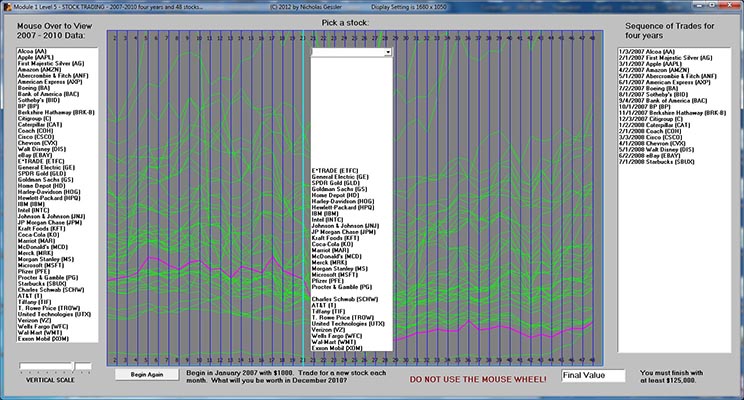Click Johnson & Johnson (JNJ) in left list
744x400 pixels.
51,216
